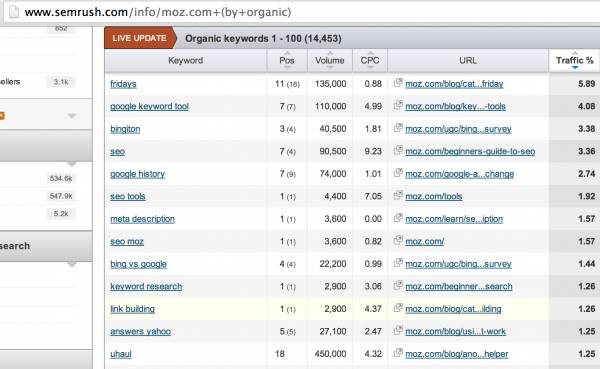
Task: Open the keyword research keyword link
Action: coord(146,287)
